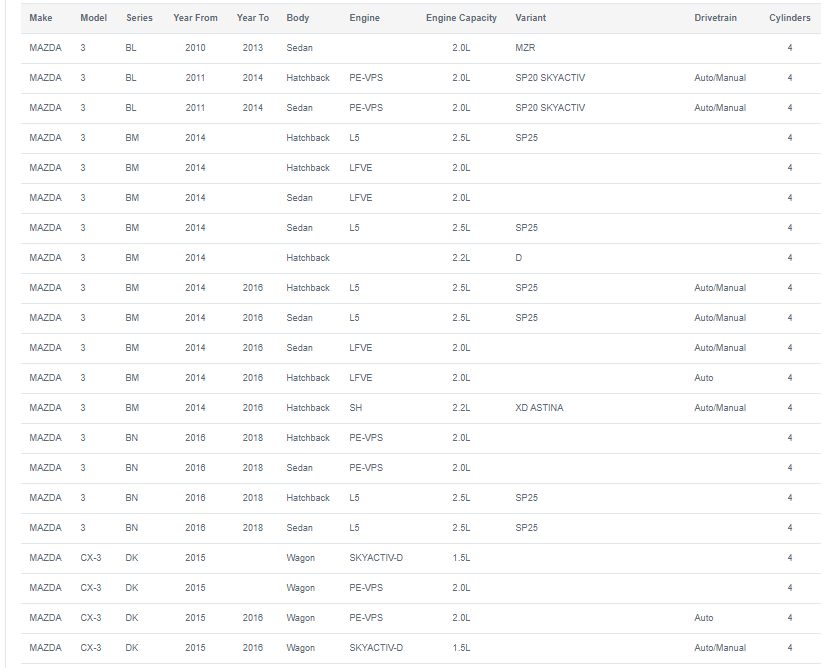Image resolution: width=827 pixels, height=668 pixels.
Task: Click the SH engine cell
Action: pos(355,408)
